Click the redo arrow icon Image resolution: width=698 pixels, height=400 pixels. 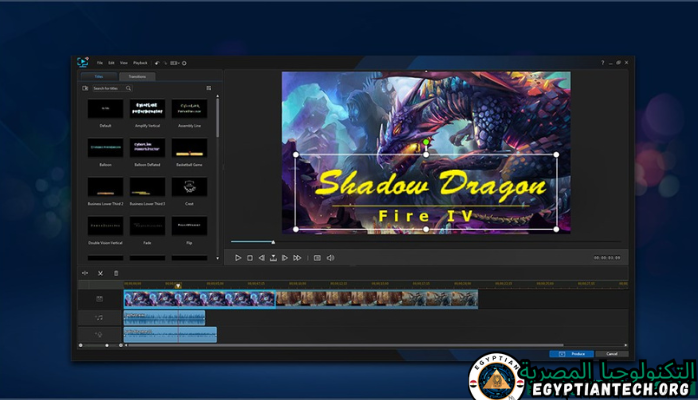[x=165, y=63]
